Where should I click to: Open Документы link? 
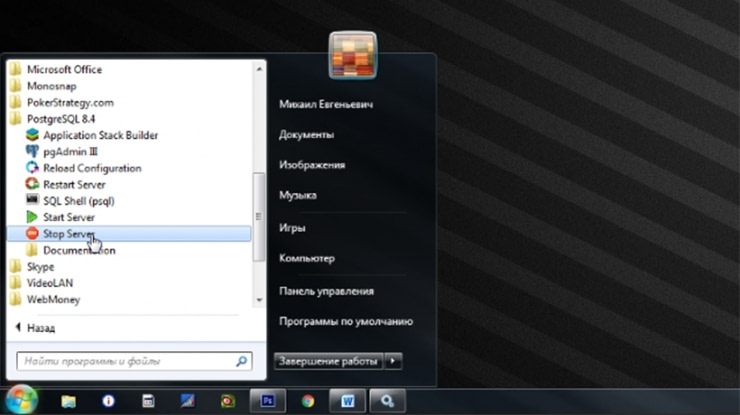tap(306, 135)
